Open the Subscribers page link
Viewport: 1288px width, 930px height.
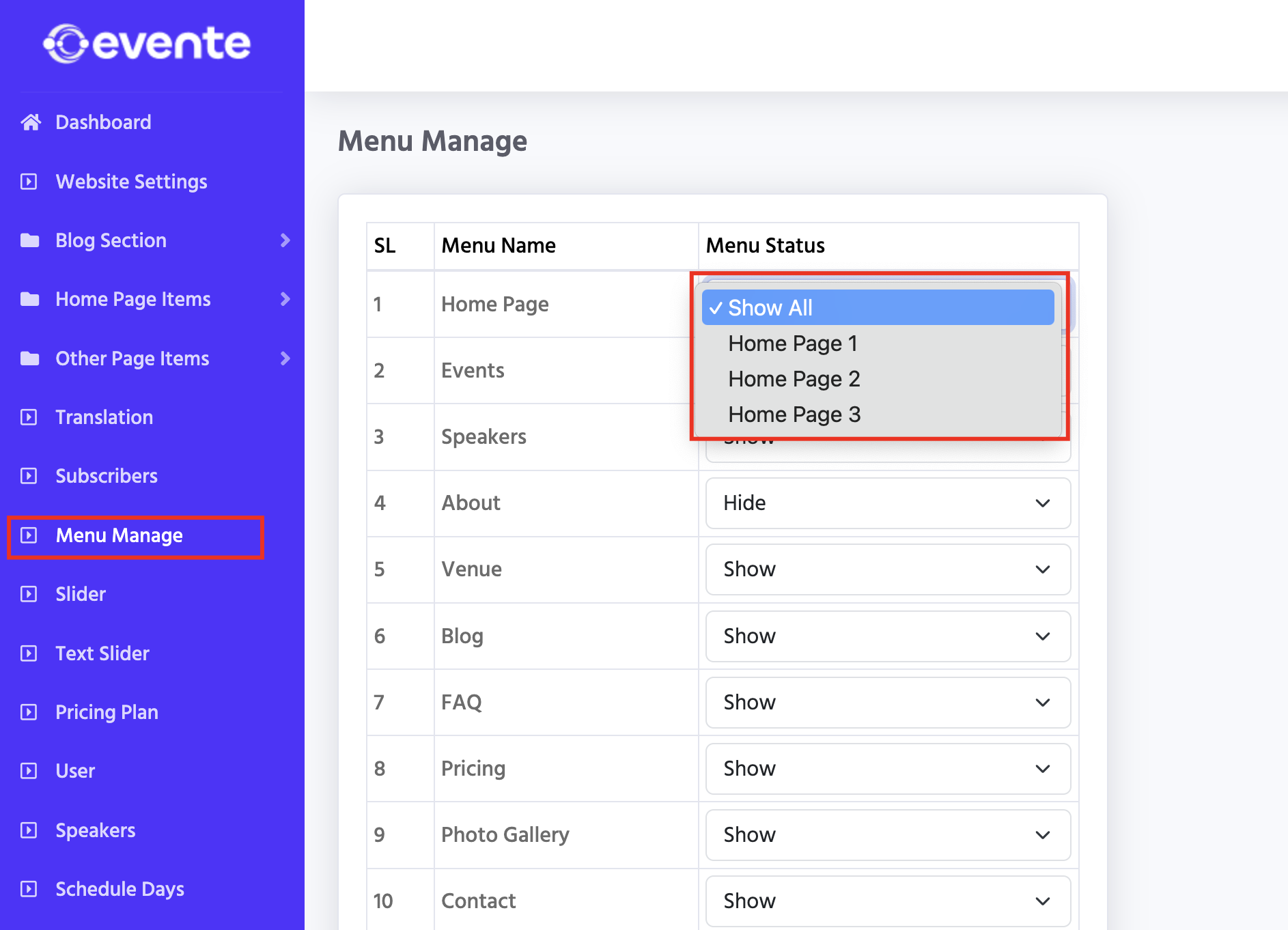click(x=107, y=476)
